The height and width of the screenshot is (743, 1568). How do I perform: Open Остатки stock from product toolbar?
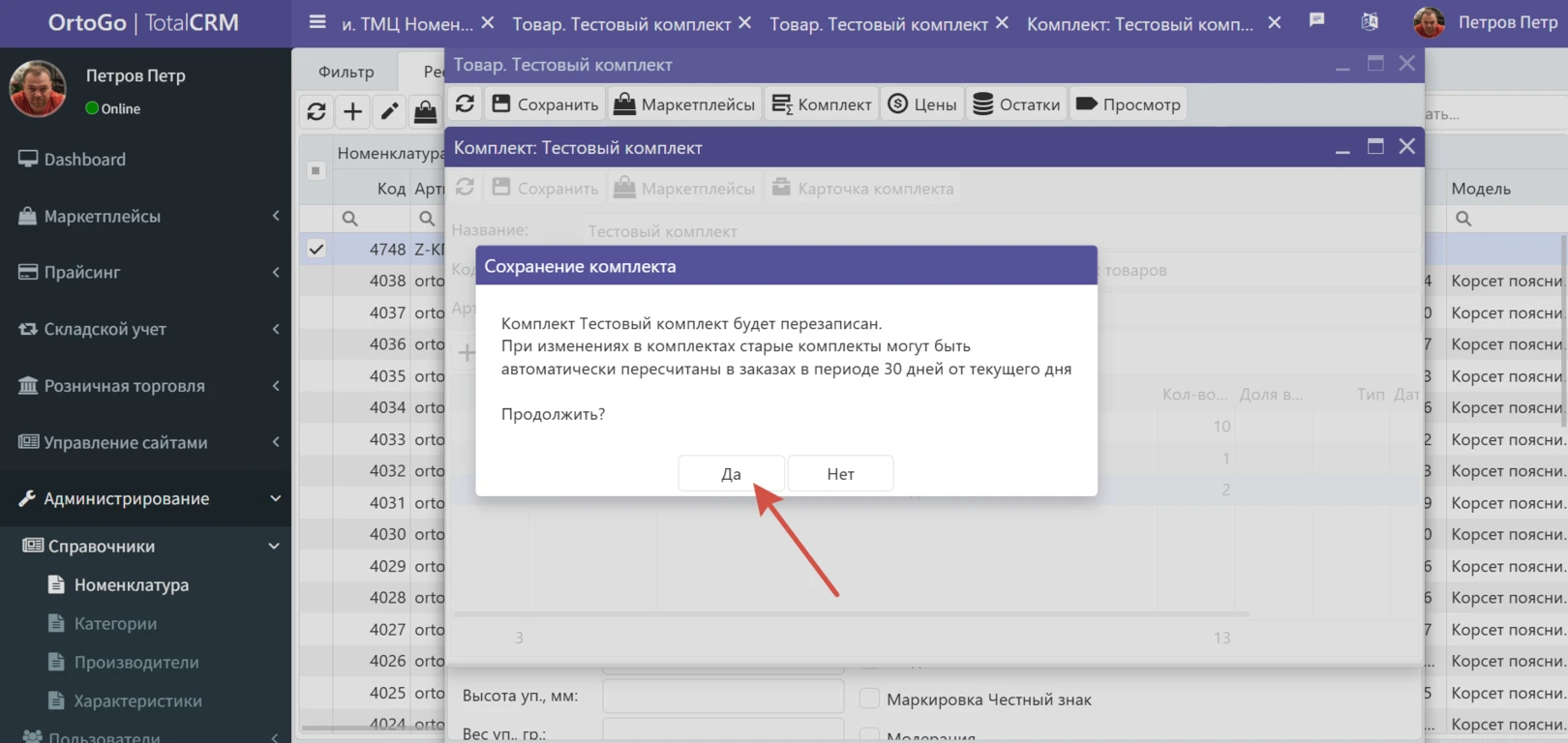1016,104
